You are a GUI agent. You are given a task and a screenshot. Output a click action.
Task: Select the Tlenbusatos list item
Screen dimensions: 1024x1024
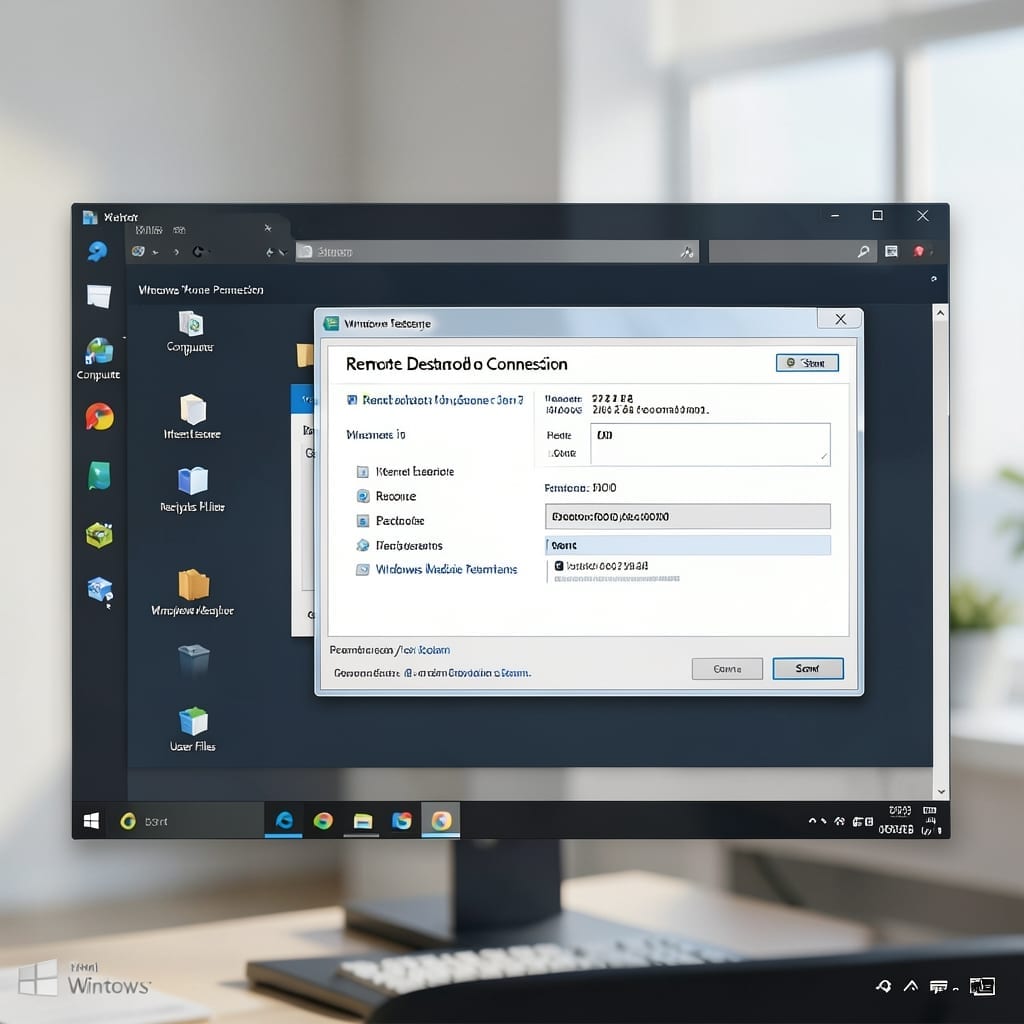point(399,545)
